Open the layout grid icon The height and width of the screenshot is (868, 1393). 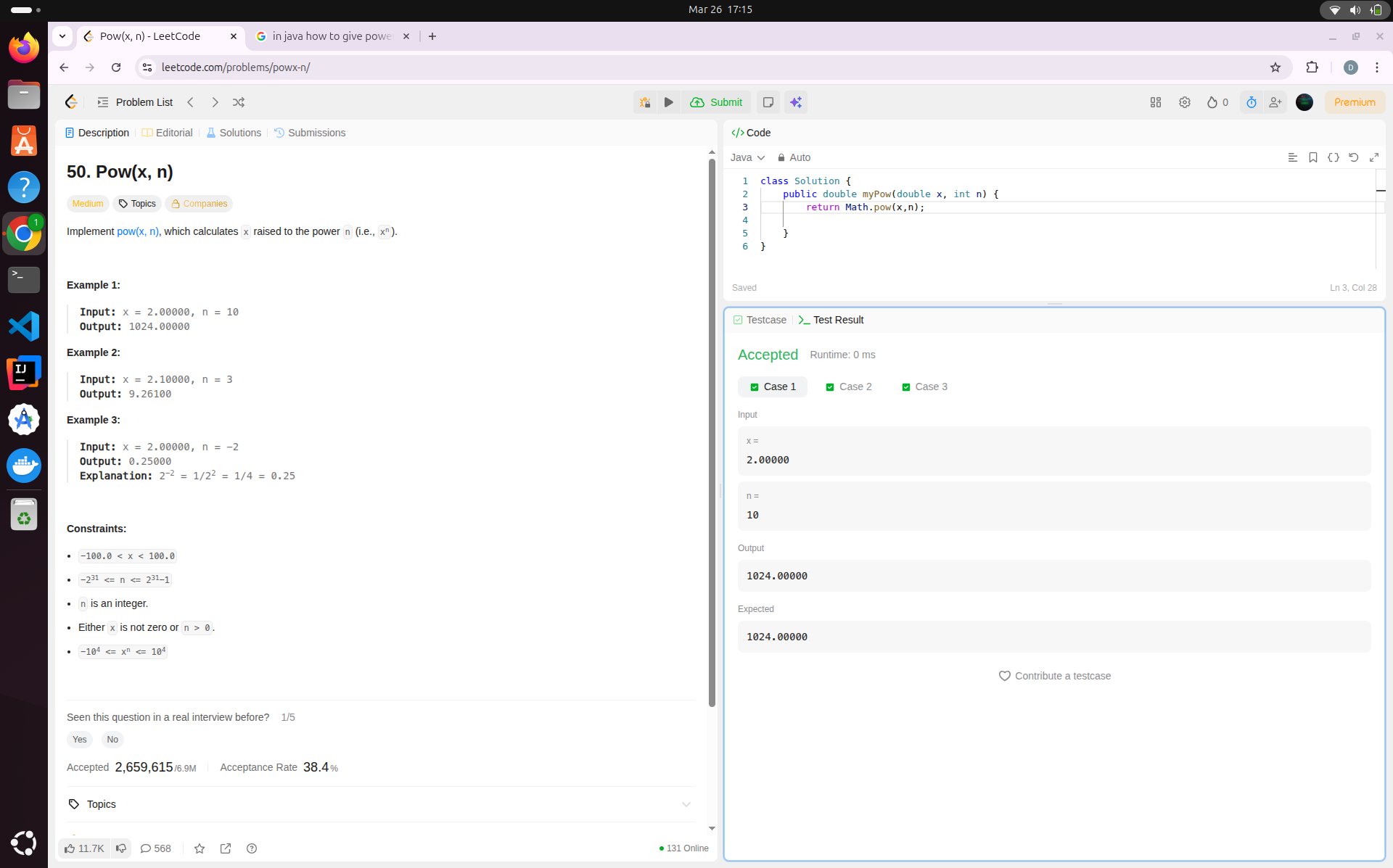[1156, 102]
